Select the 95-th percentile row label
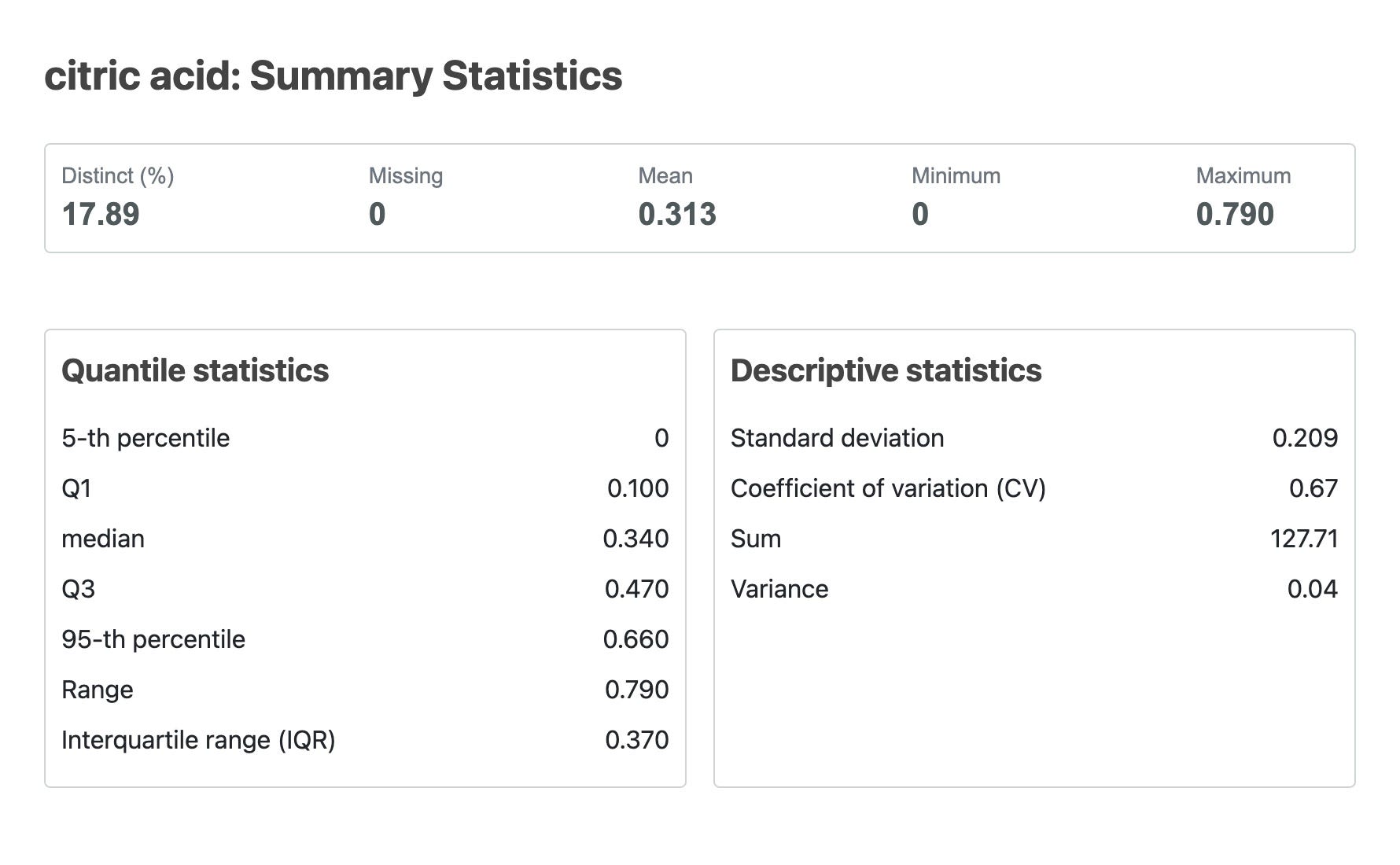 [153, 639]
